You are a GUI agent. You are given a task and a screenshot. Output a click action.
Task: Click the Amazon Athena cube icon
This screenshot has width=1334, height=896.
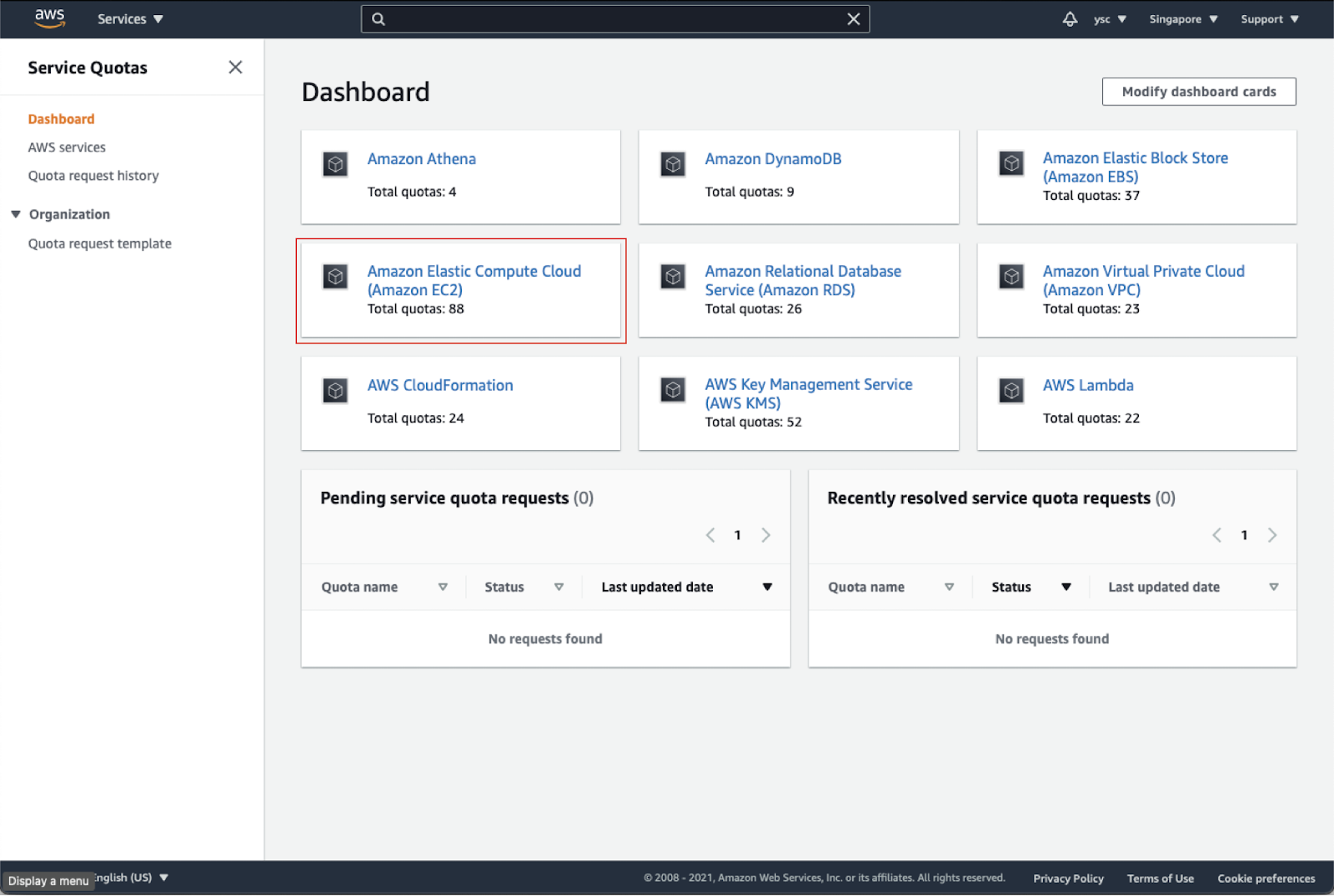pos(335,164)
